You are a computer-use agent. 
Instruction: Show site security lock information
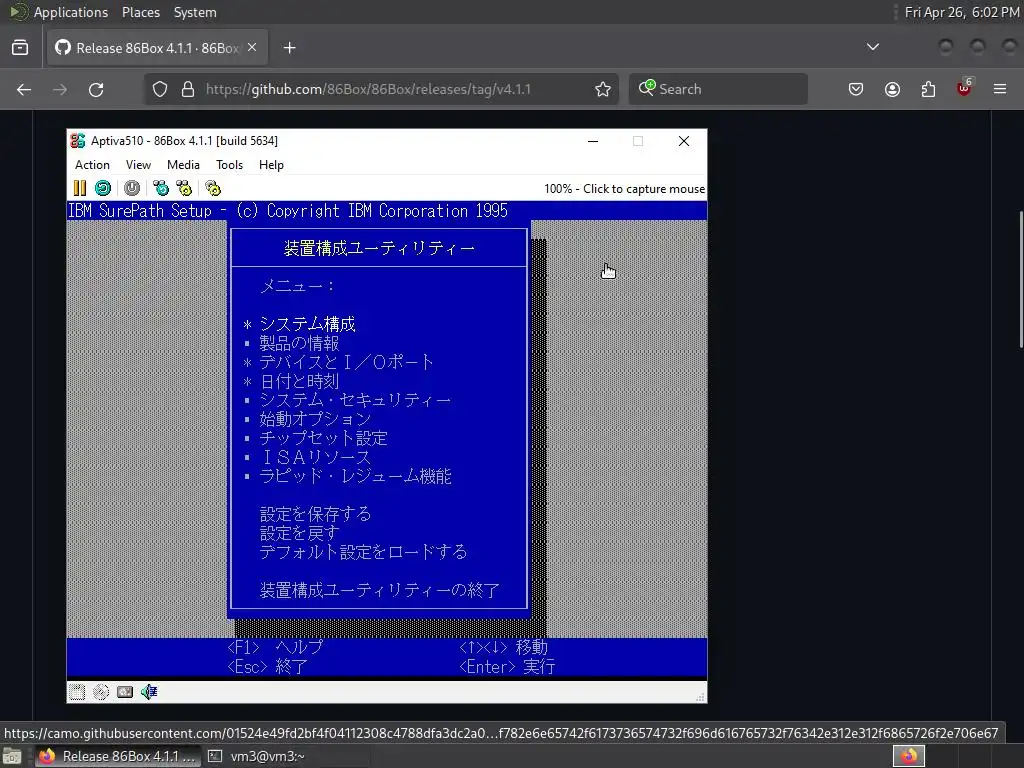click(188, 89)
